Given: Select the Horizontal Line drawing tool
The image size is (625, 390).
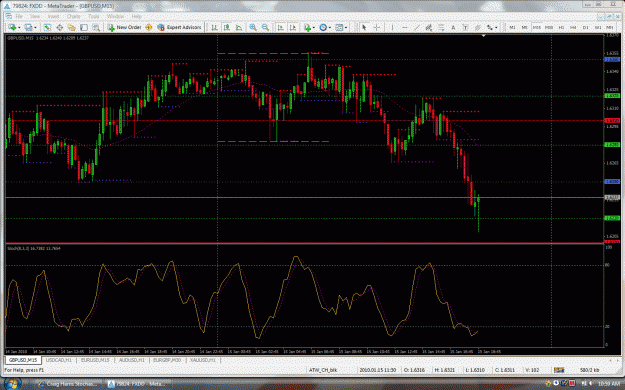Looking at the screenshot, I should click(405, 28).
